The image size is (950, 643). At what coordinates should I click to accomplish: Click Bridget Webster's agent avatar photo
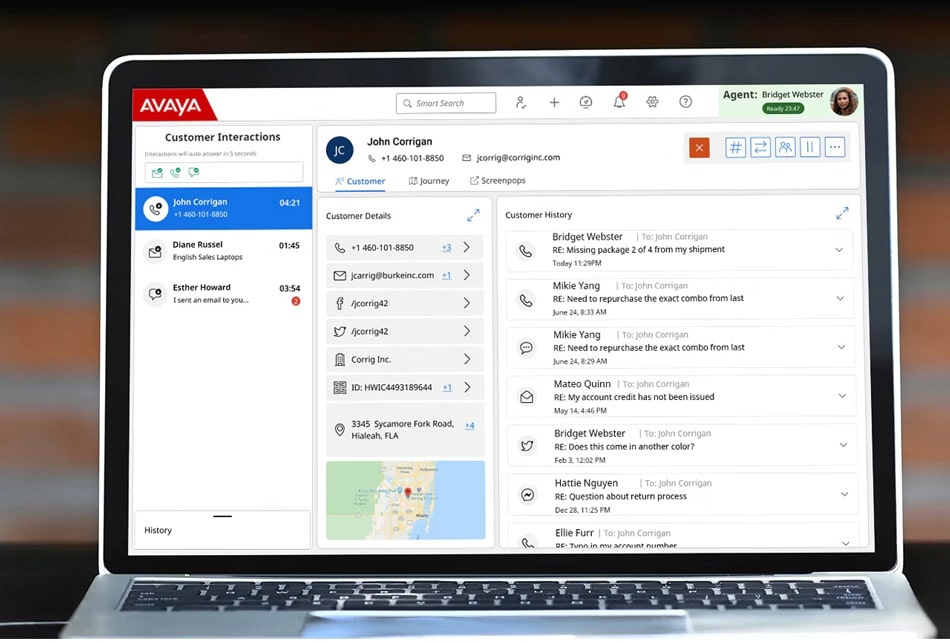(x=843, y=101)
